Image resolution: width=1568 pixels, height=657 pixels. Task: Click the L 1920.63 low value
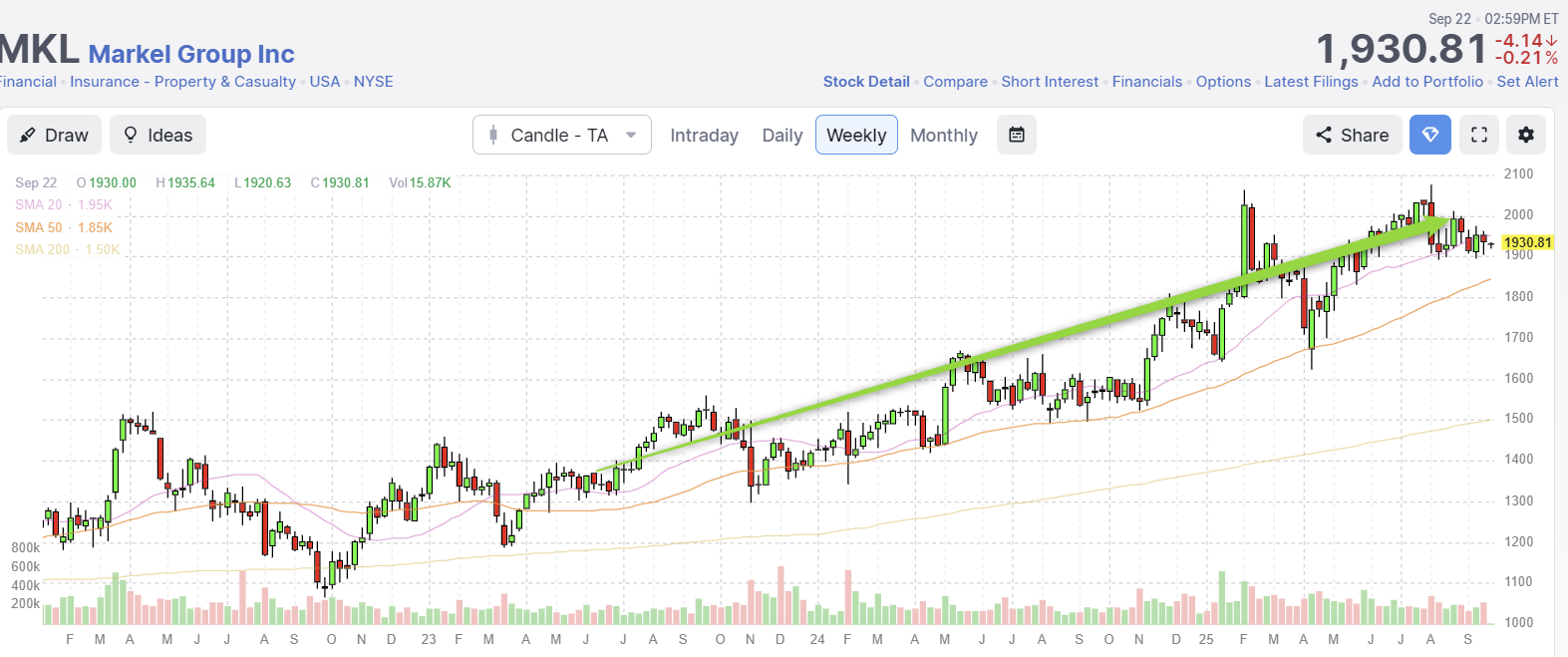(x=262, y=182)
